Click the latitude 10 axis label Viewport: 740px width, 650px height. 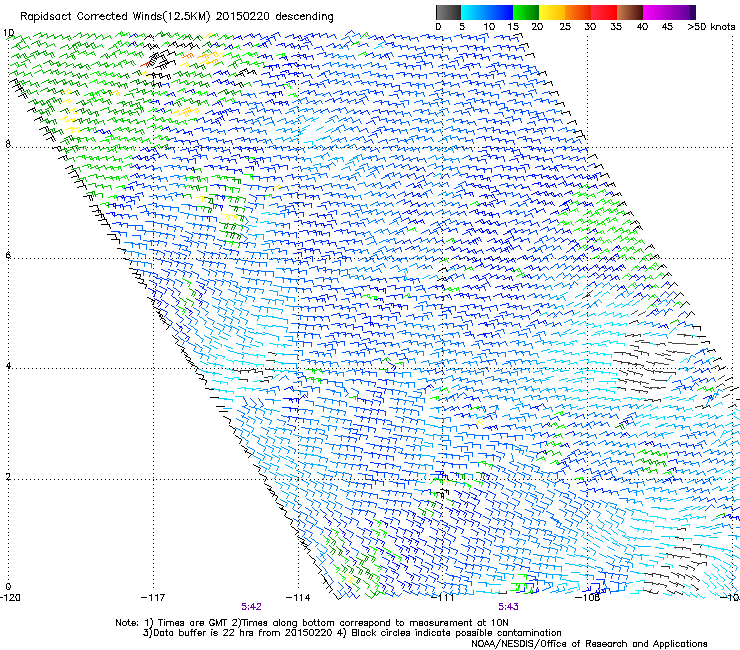pos(8,33)
